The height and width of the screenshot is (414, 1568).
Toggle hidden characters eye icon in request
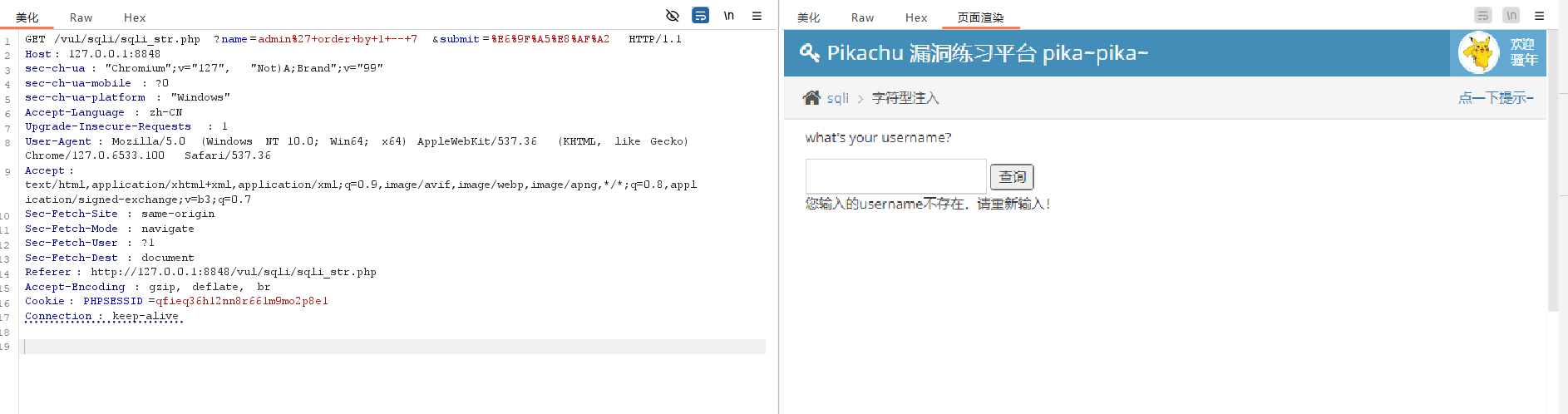click(673, 16)
